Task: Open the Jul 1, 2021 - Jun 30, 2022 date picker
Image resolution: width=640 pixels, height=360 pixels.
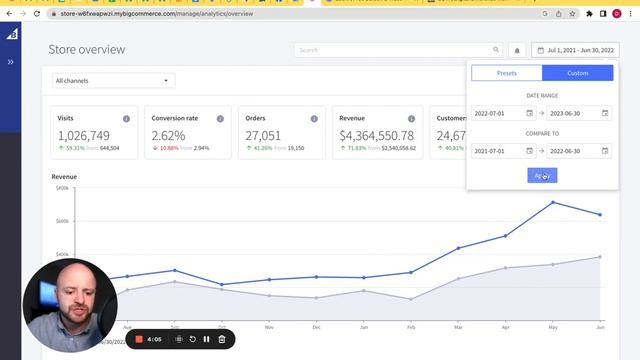Action: pyautogui.click(x=575, y=50)
